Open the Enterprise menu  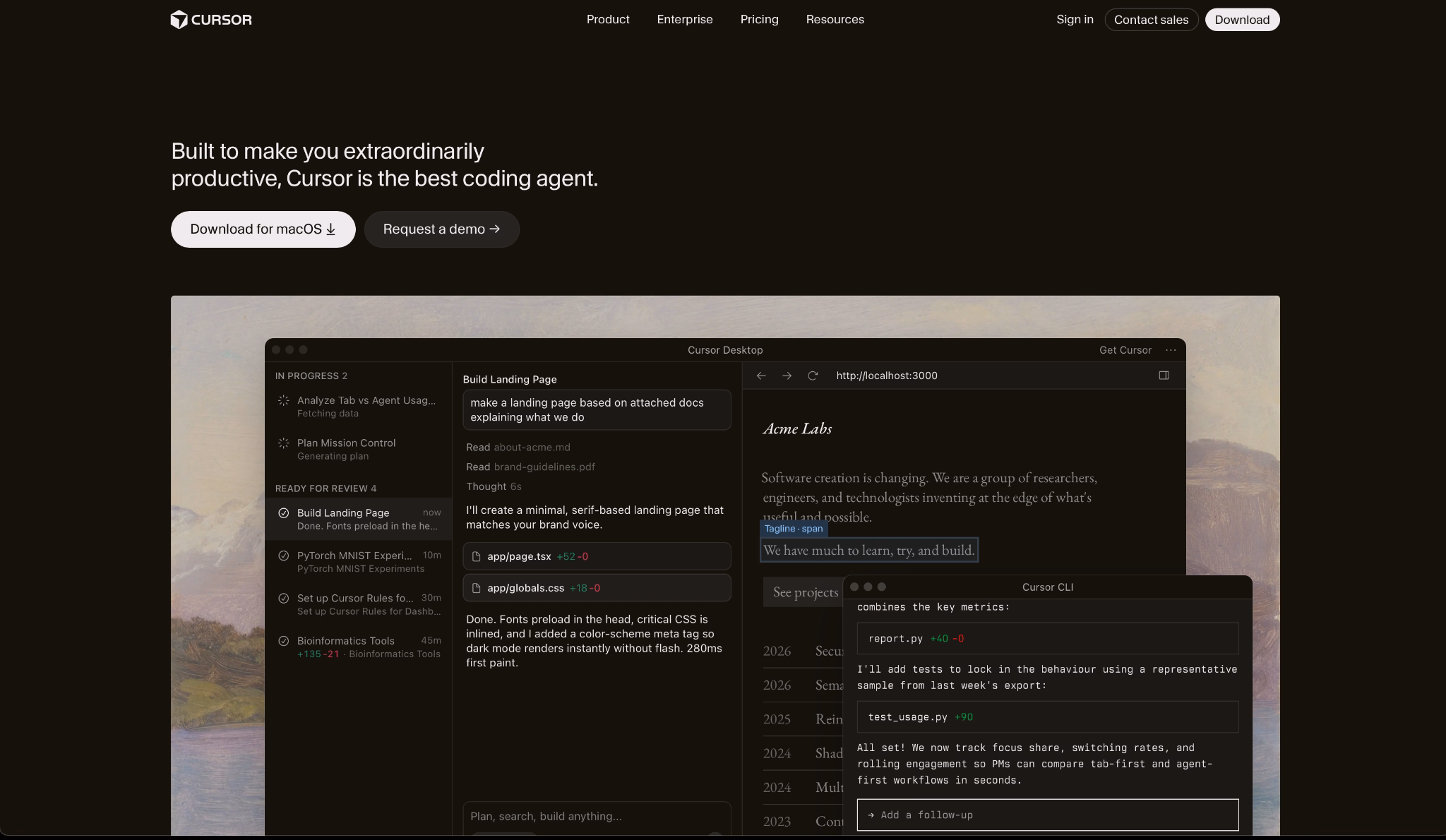point(685,20)
